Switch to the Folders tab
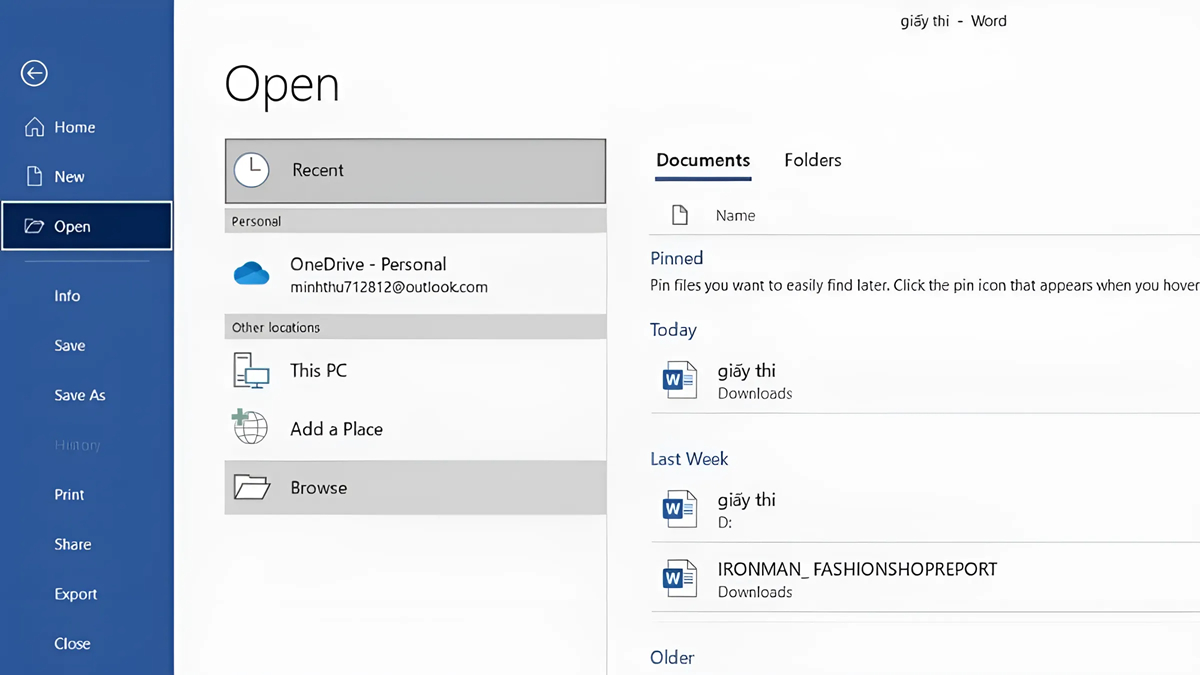The width and height of the screenshot is (1200, 675). tap(812, 160)
